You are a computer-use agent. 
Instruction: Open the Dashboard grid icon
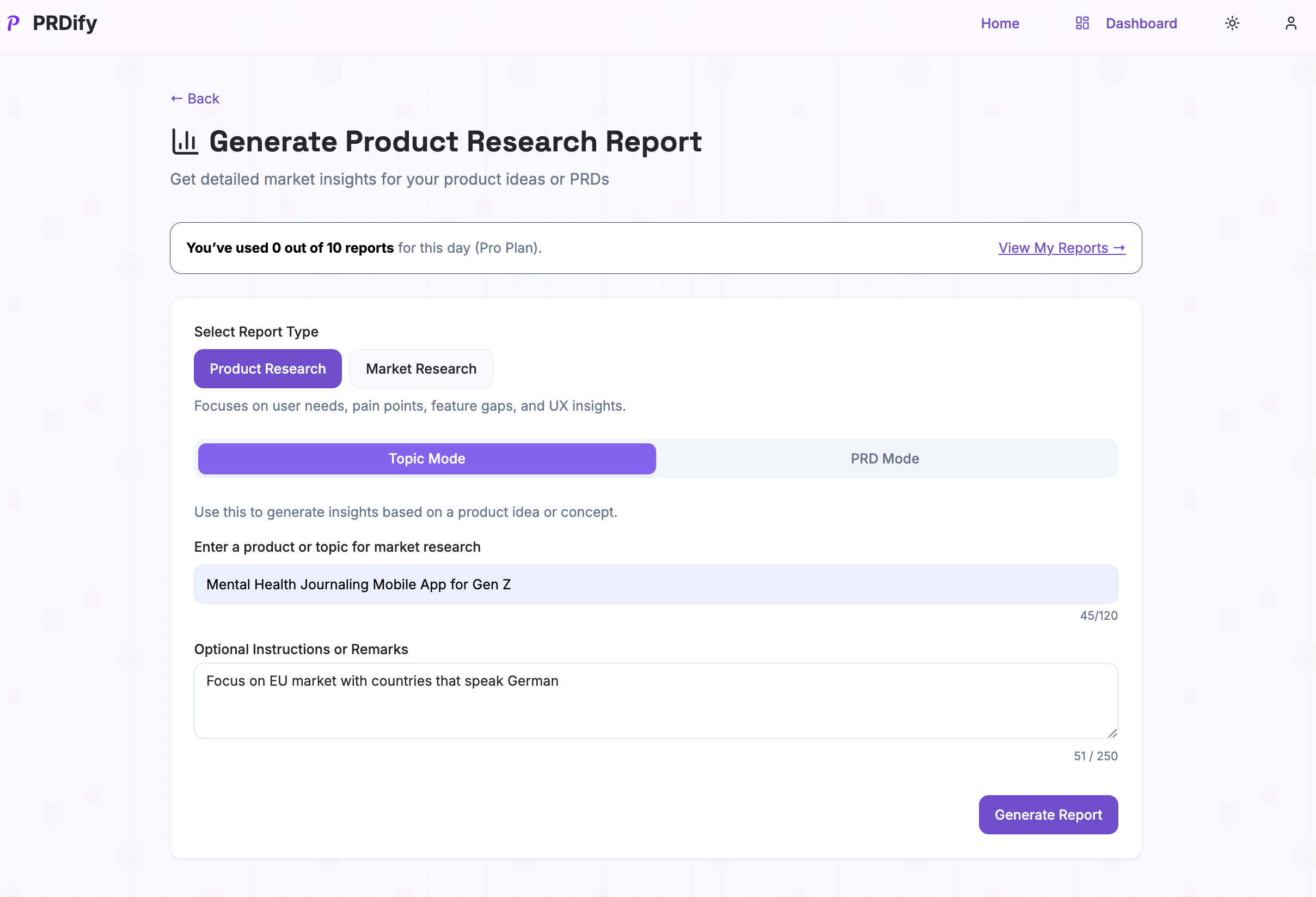pyautogui.click(x=1082, y=23)
